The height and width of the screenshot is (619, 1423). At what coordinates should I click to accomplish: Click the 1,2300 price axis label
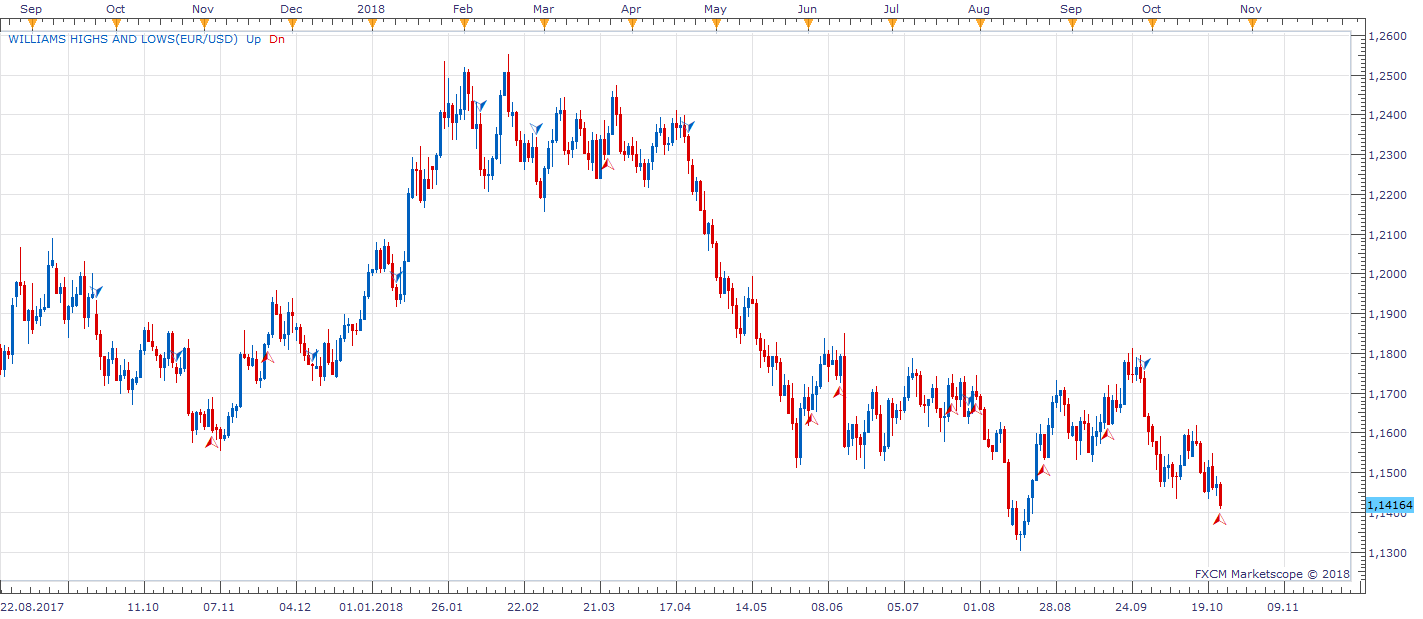pos(1385,155)
